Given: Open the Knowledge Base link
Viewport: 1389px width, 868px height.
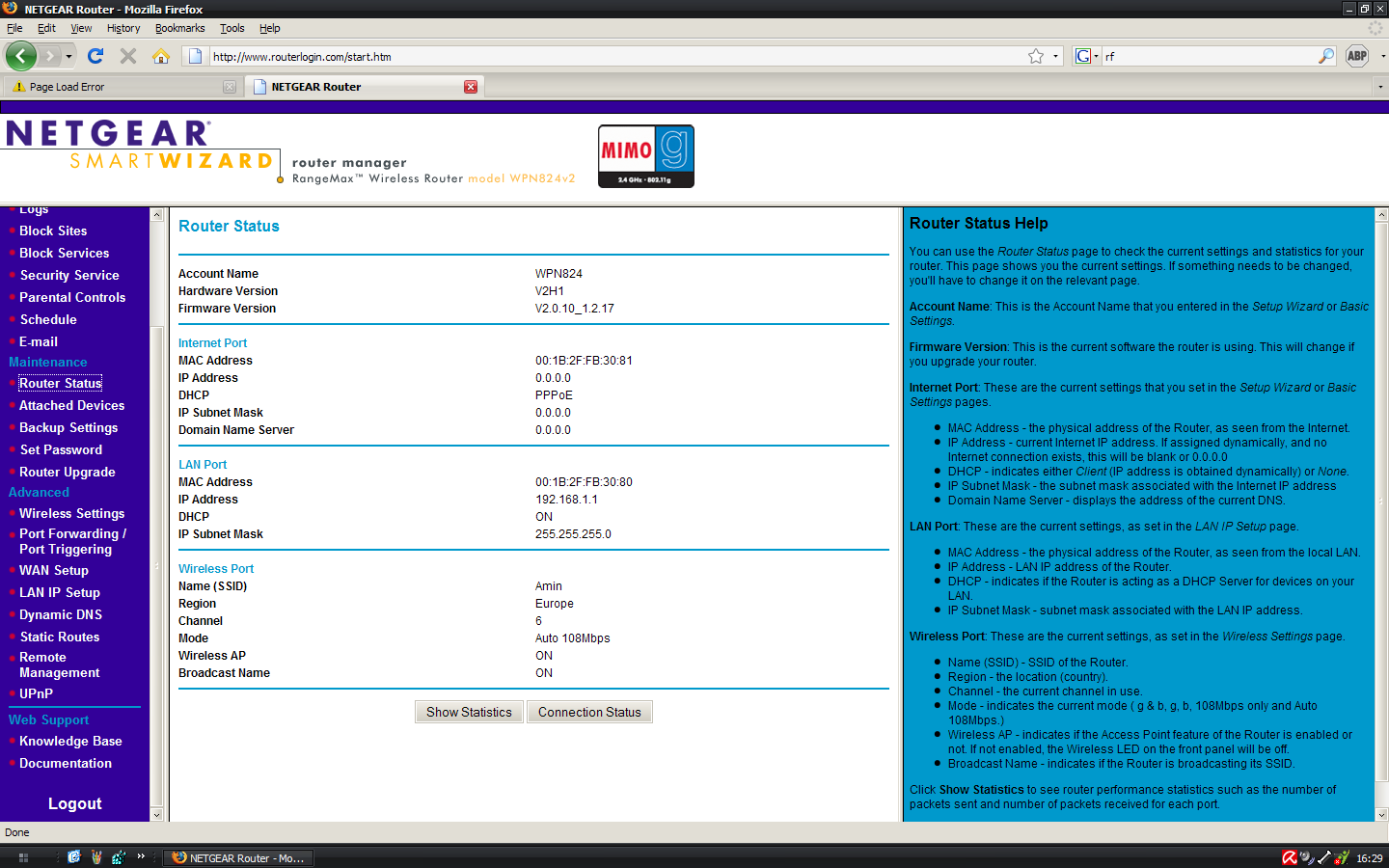Looking at the screenshot, I should 70,741.
